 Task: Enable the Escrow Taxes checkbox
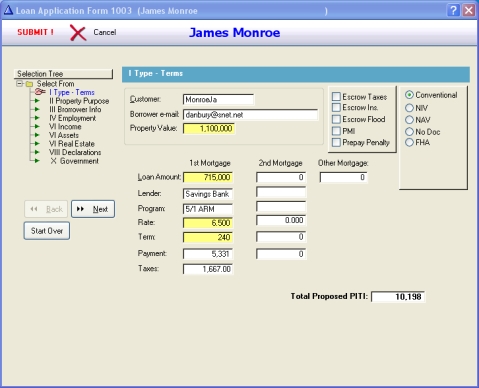(x=336, y=97)
